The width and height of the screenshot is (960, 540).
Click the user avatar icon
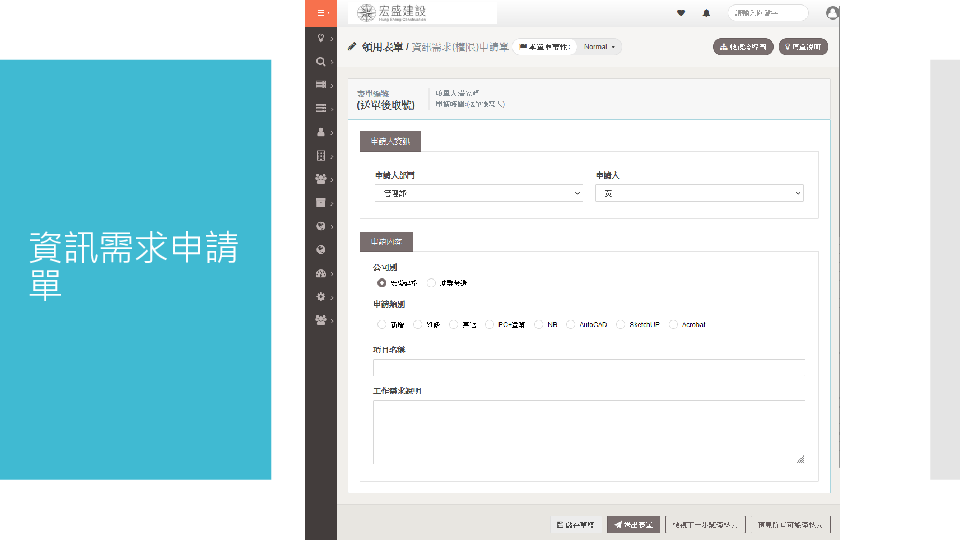pos(832,13)
